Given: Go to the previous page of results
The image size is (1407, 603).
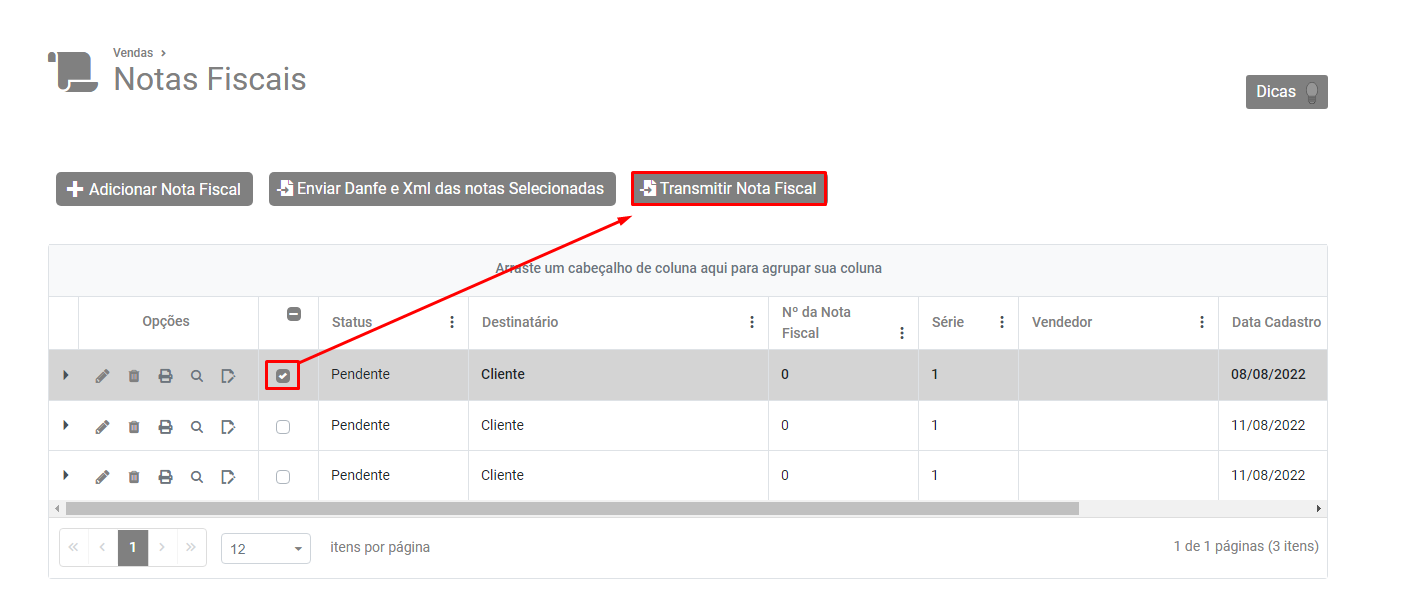Looking at the screenshot, I should [x=103, y=548].
